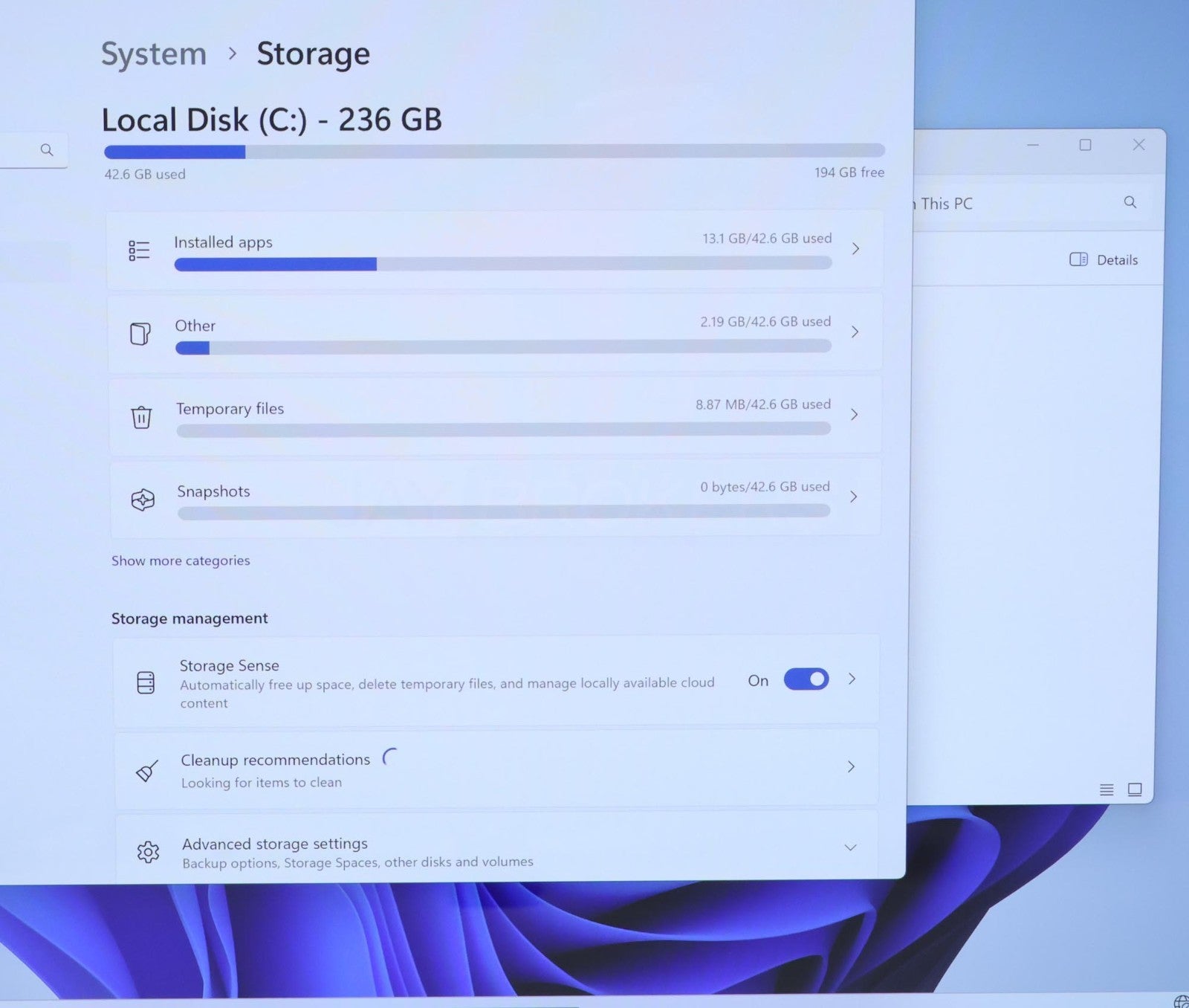The height and width of the screenshot is (1008, 1189).
Task: Click the search magnifier in File Explorer
Action: pyautogui.click(x=1130, y=202)
